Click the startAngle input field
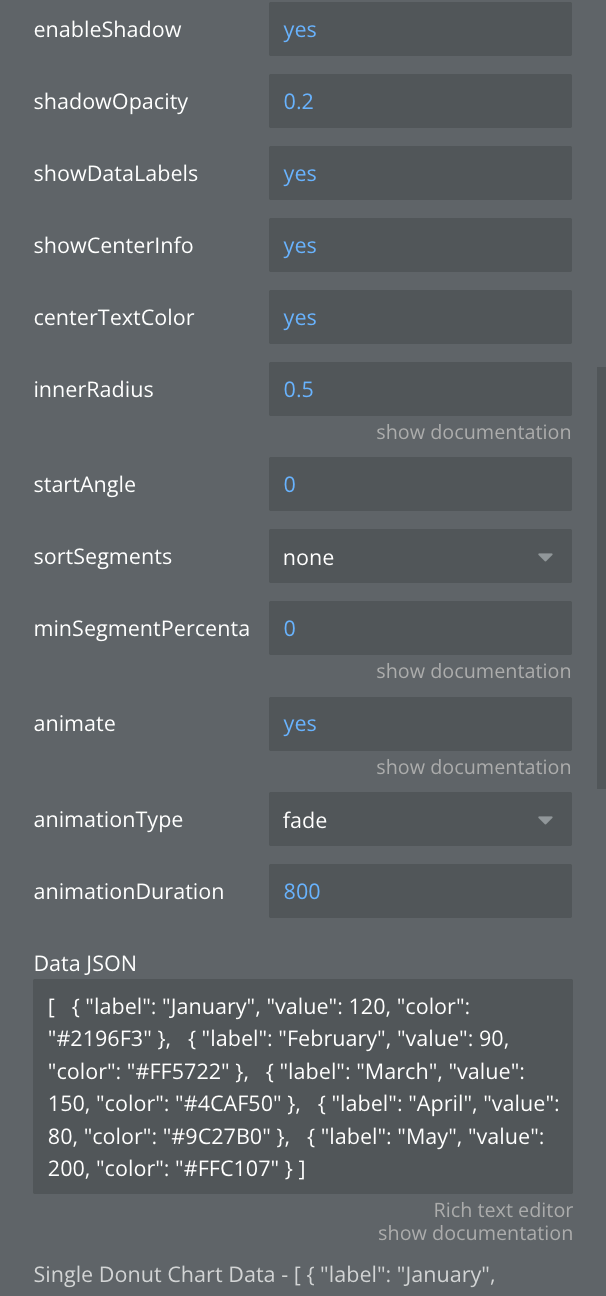This screenshot has height=1296, width=606. coord(420,485)
